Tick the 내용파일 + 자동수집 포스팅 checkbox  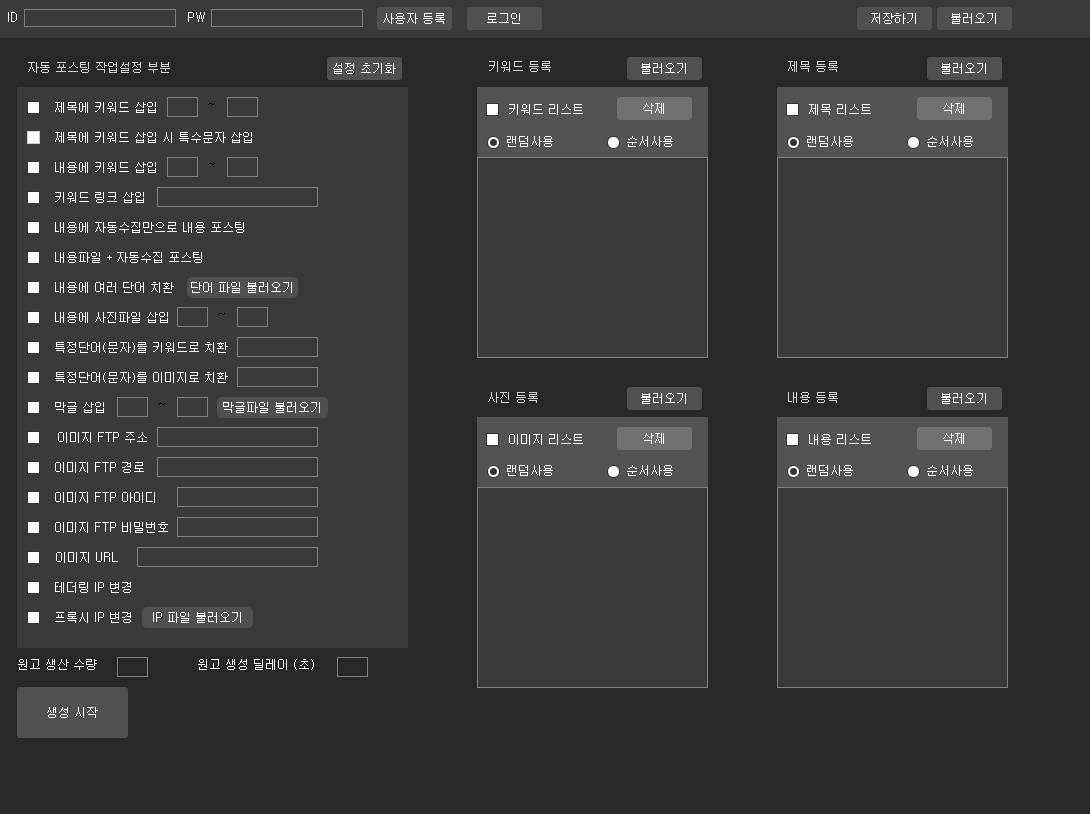click(x=34, y=257)
